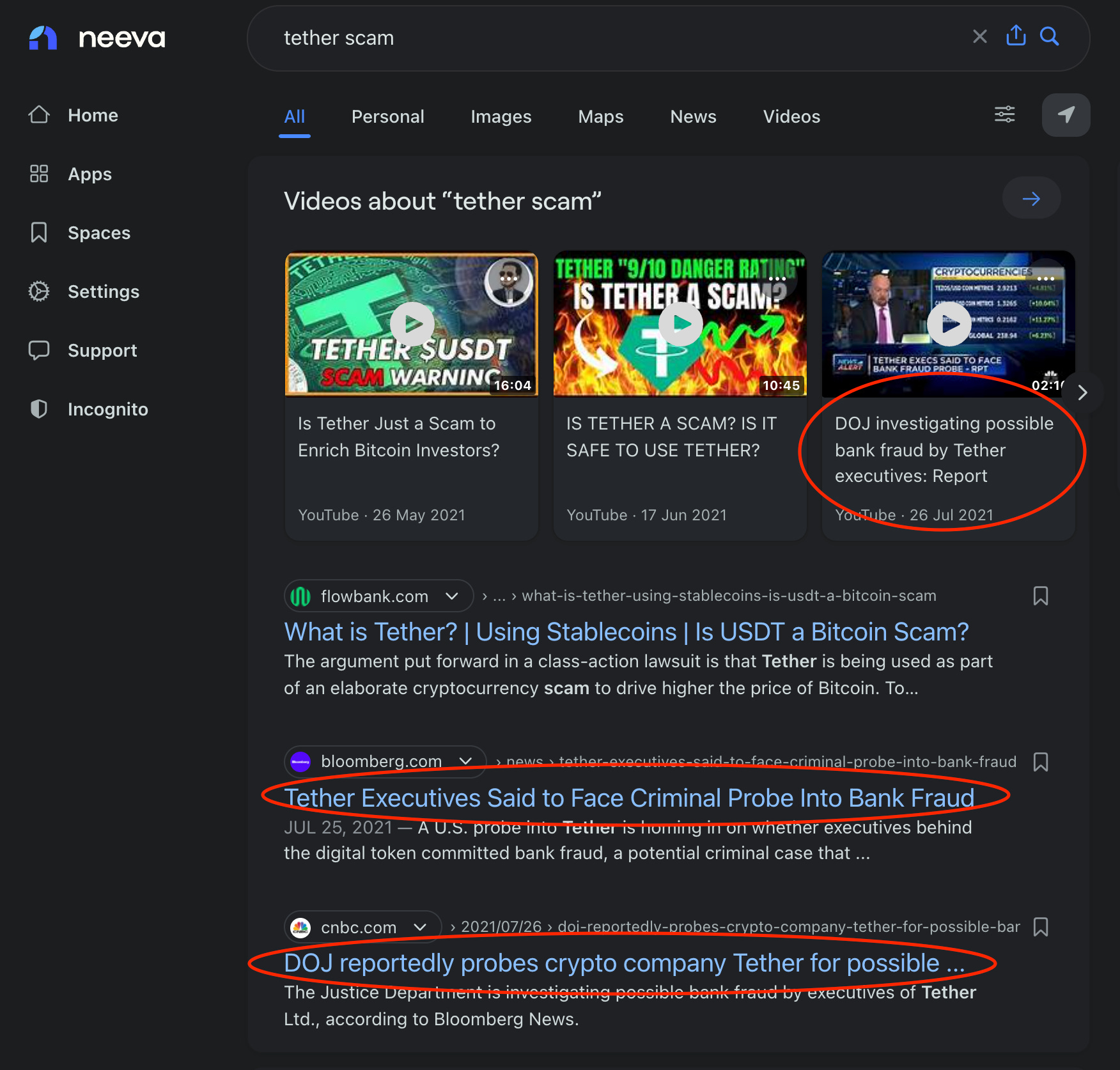This screenshot has width=1120, height=1070.
Task: Open Settings in the sidebar
Action: (84, 291)
